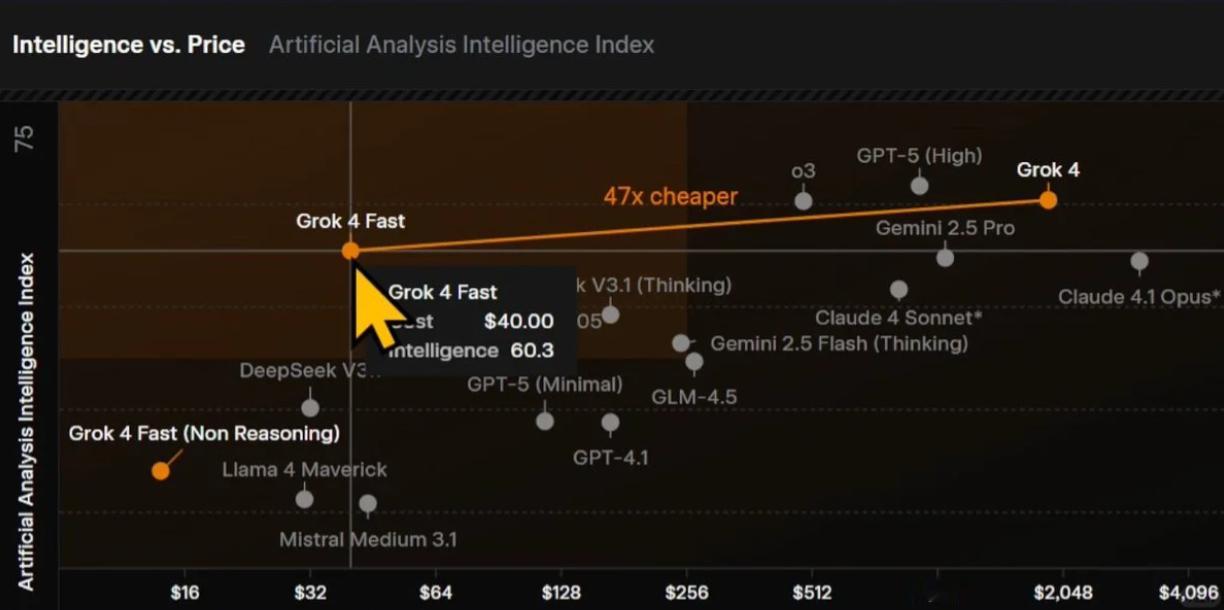Click the Mistral Medium 3.1 dot
1224x610 pixels.
tap(368, 504)
